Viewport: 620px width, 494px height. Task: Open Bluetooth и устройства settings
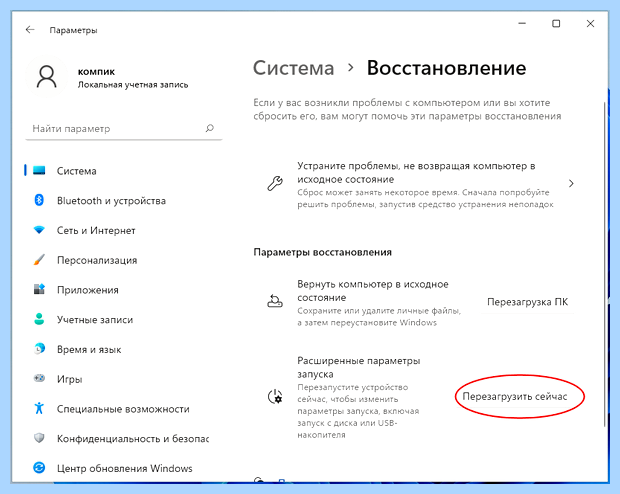(123, 201)
